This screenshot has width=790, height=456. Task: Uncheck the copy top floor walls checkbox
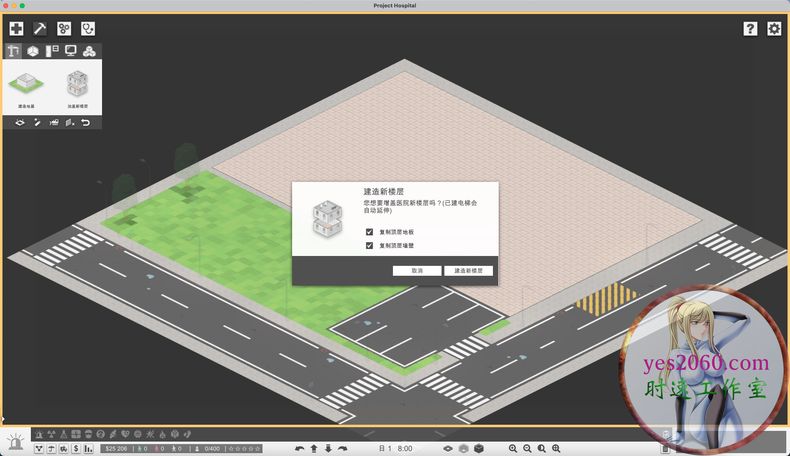pos(369,245)
